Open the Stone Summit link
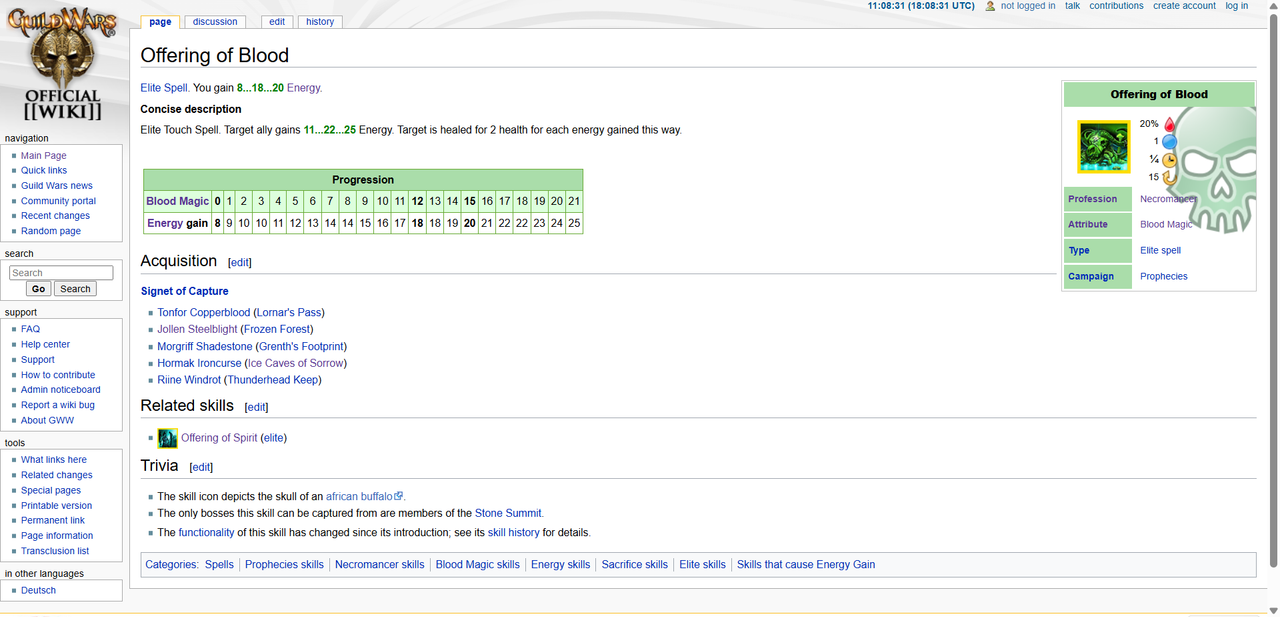Image resolution: width=1280 pixels, height=617 pixels. click(507, 513)
